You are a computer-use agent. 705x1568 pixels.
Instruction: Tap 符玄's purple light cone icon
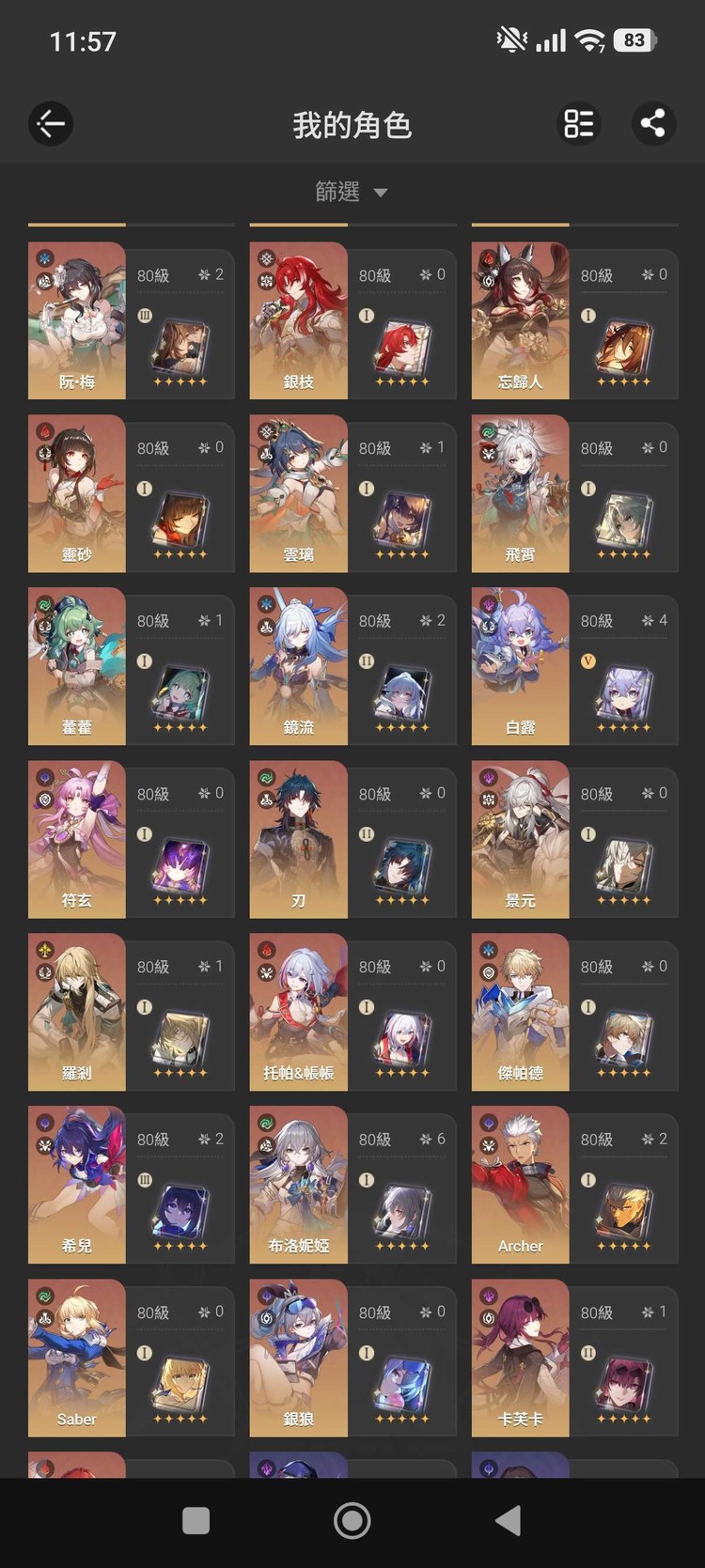click(x=180, y=864)
